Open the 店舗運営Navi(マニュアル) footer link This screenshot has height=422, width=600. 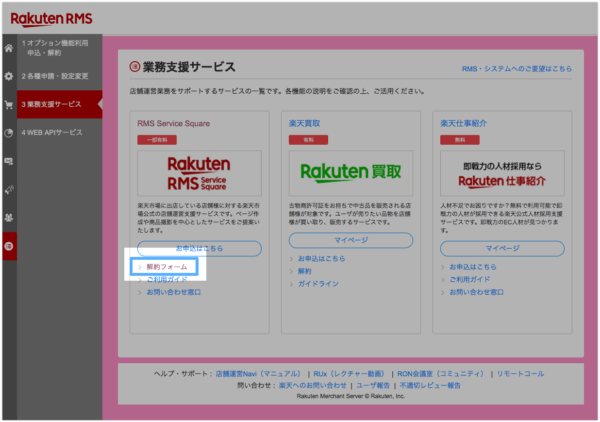click(259, 373)
